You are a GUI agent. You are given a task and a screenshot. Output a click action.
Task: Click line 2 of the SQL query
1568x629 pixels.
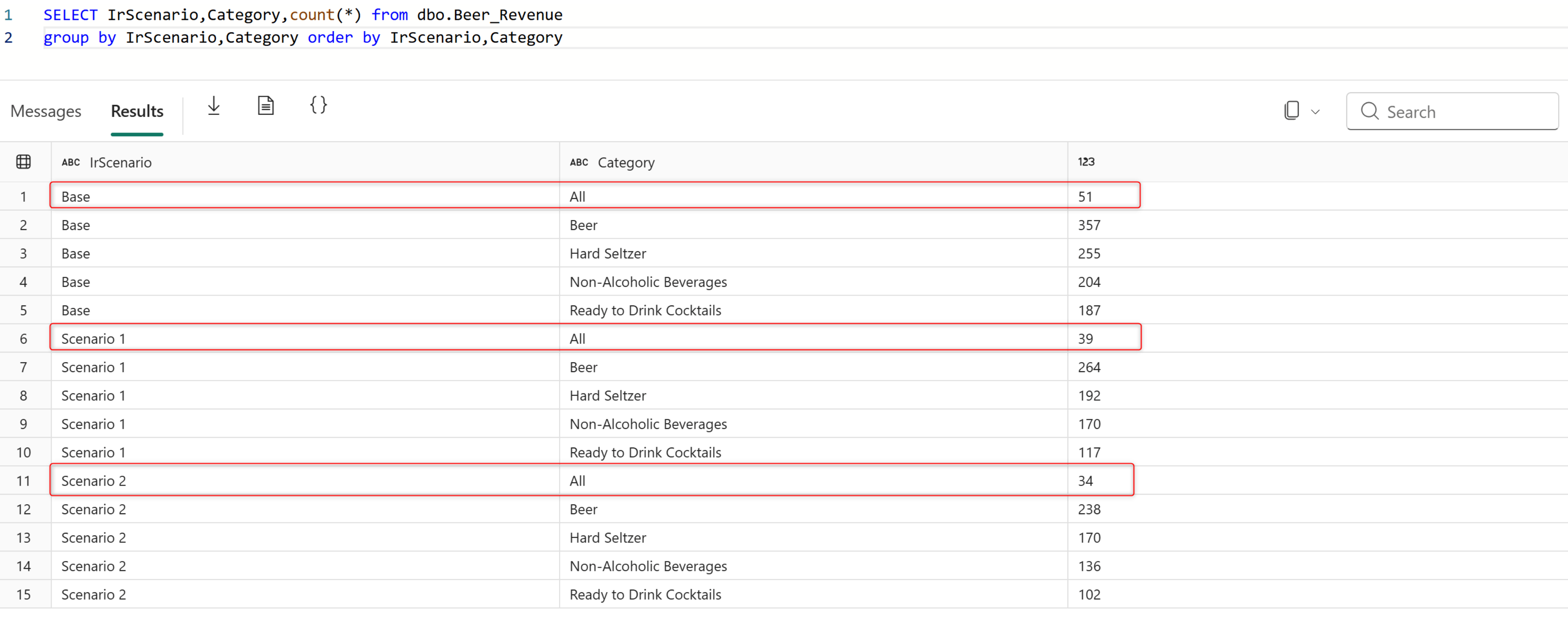(303, 38)
